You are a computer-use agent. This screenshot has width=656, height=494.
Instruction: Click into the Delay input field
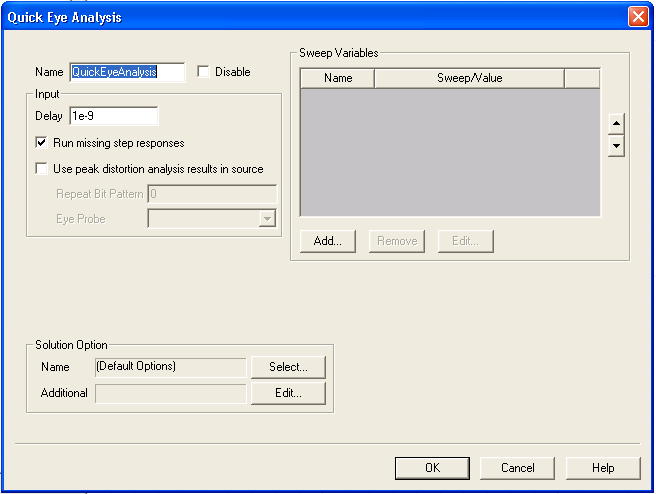pyautogui.click(x=113, y=116)
